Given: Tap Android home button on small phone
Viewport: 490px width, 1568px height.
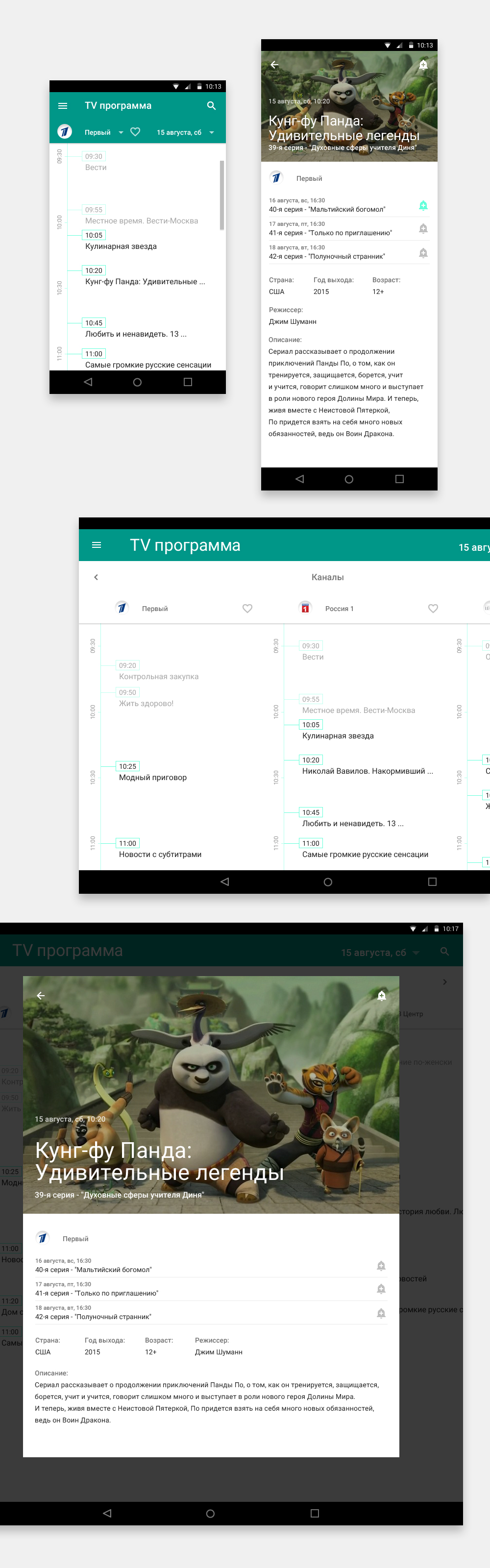Looking at the screenshot, I should click(x=138, y=382).
